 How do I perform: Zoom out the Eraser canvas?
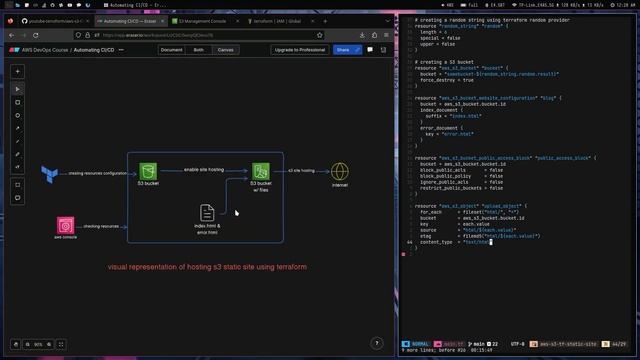pyautogui.click(x=28, y=344)
